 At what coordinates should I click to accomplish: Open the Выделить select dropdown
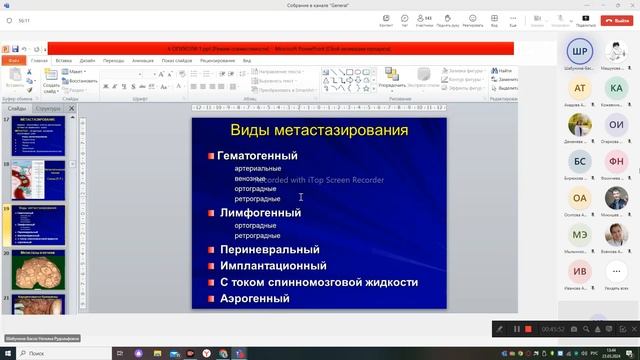point(504,88)
